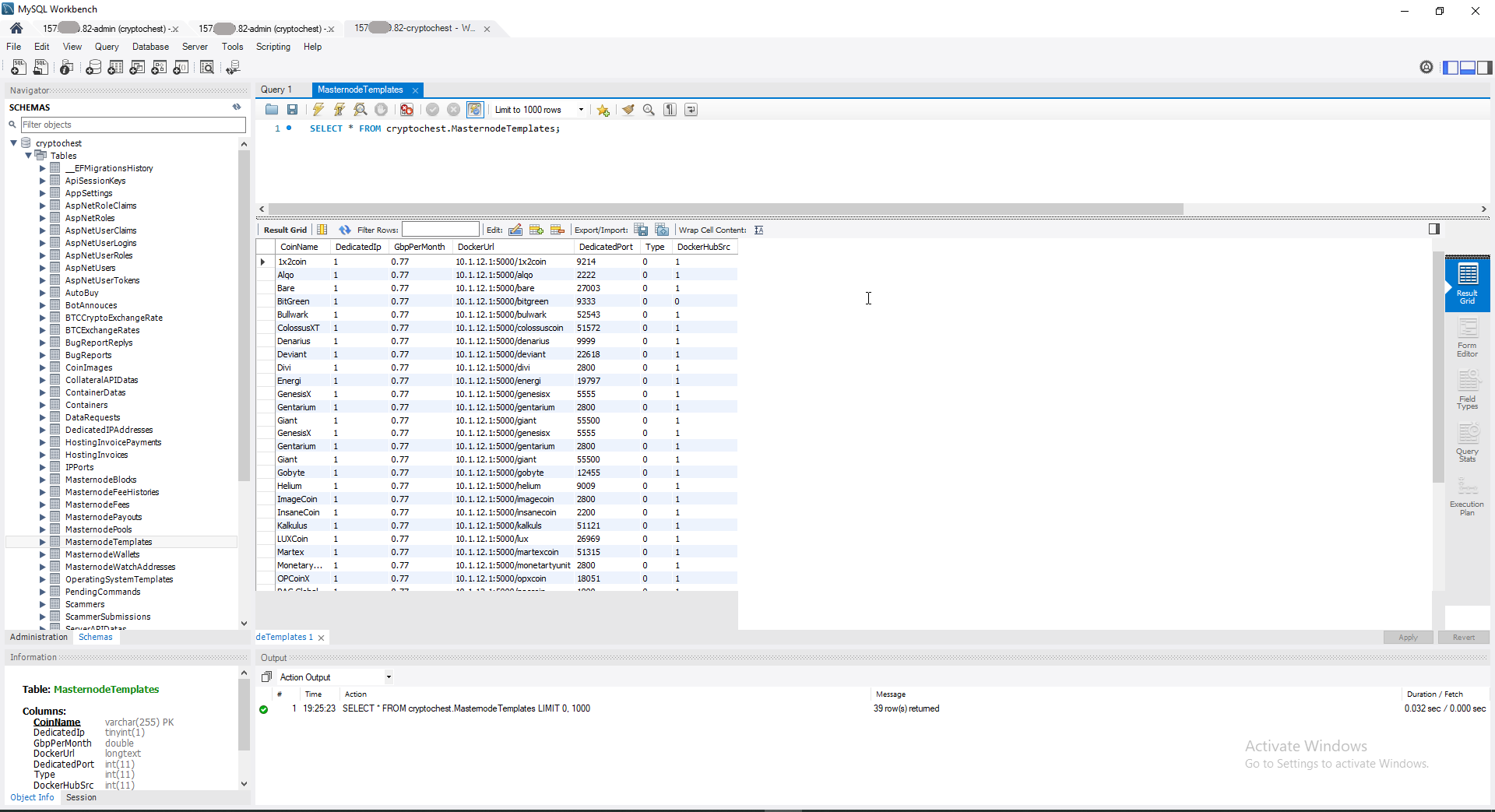Viewport: 1495px width, 812px height.
Task: Open the Execution Plan view
Action: (x=1467, y=497)
